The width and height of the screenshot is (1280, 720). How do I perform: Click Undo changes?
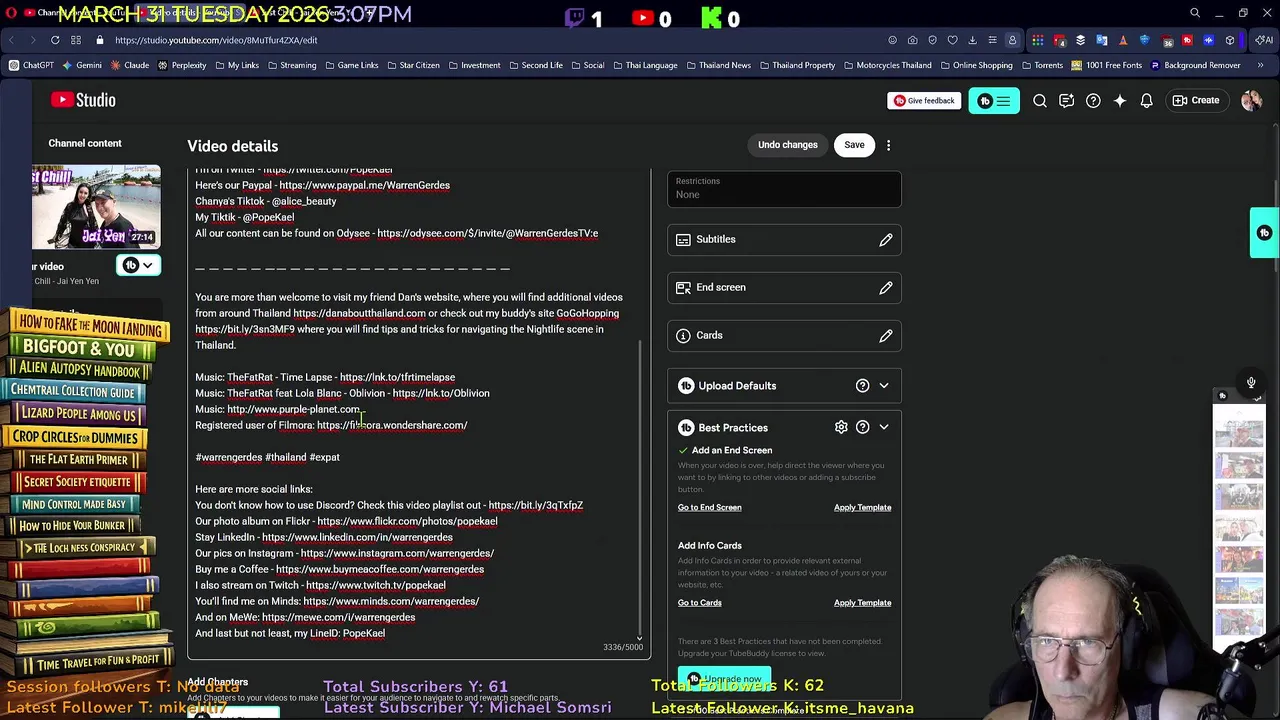[787, 145]
